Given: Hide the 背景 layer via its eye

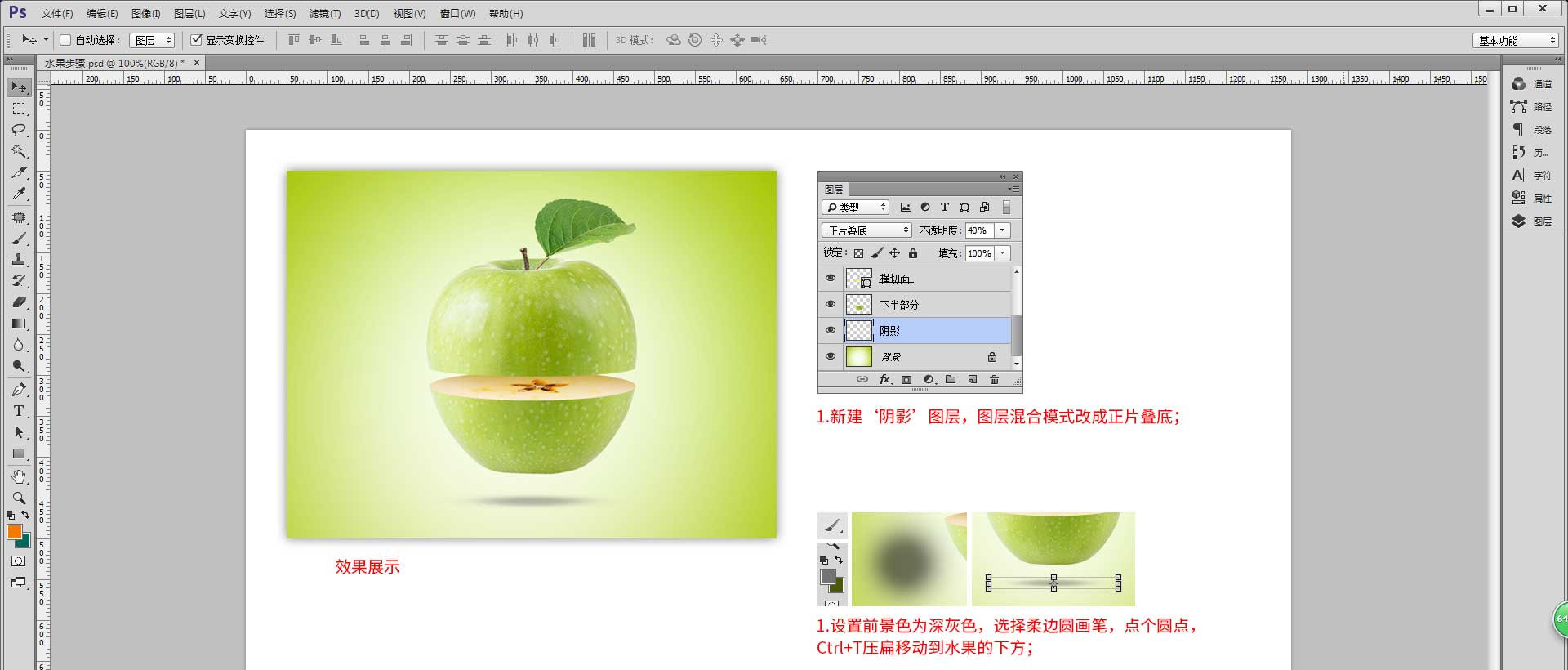Looking at the screenshot, I should 831,356.
